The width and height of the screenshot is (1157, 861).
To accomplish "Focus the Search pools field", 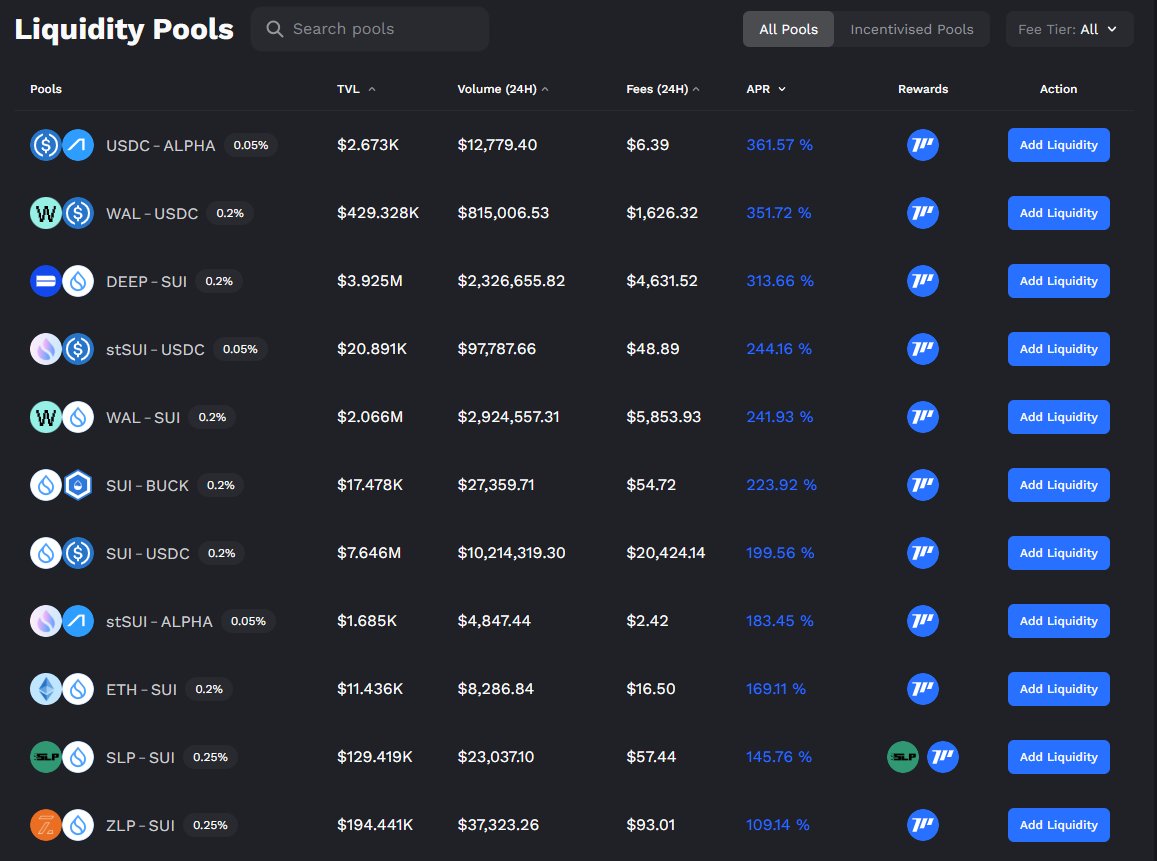I will point(370,29).
